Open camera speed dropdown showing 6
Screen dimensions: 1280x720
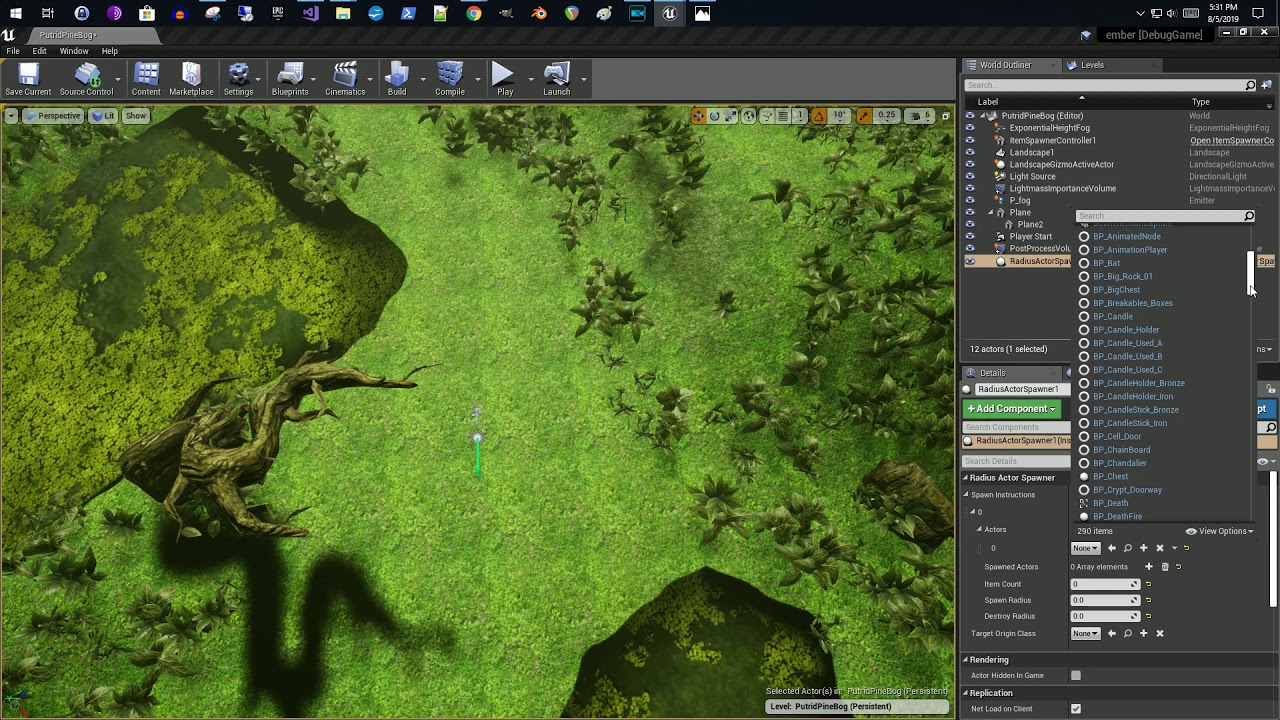(920, 116)
